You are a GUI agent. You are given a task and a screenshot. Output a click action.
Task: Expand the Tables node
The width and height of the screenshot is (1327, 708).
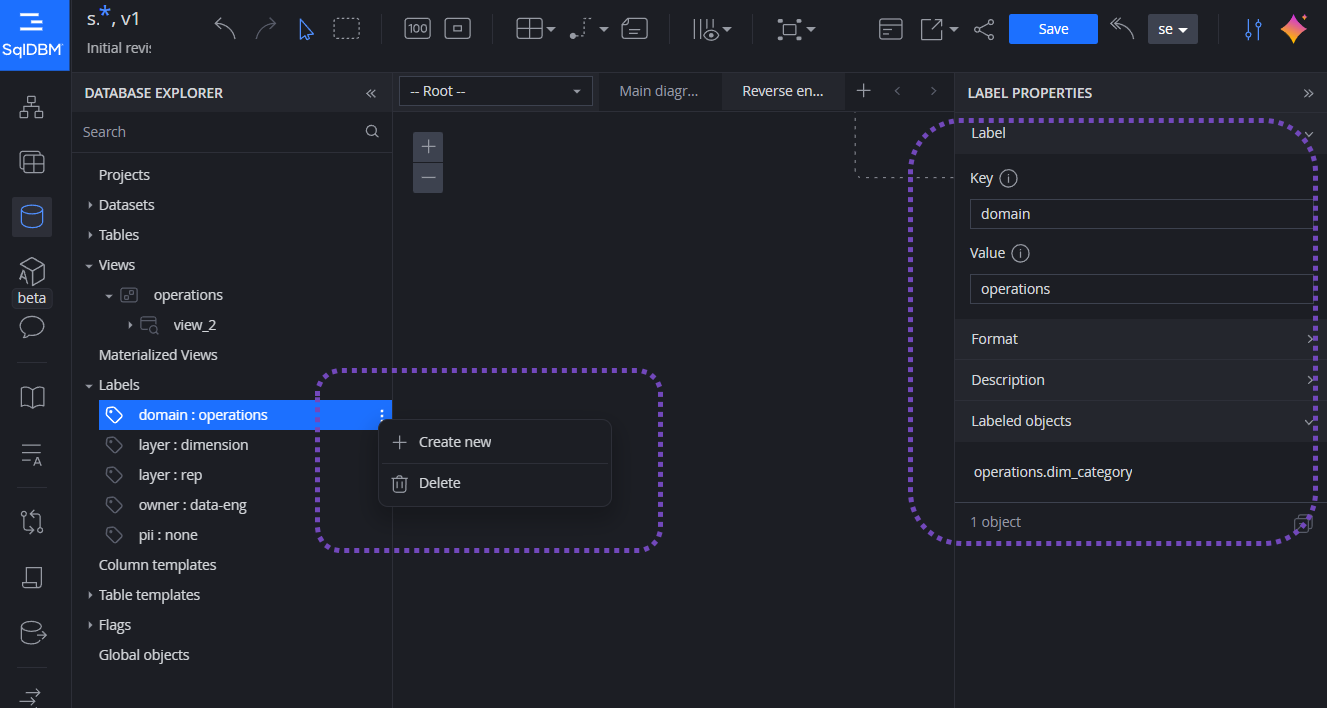(90, 235)
